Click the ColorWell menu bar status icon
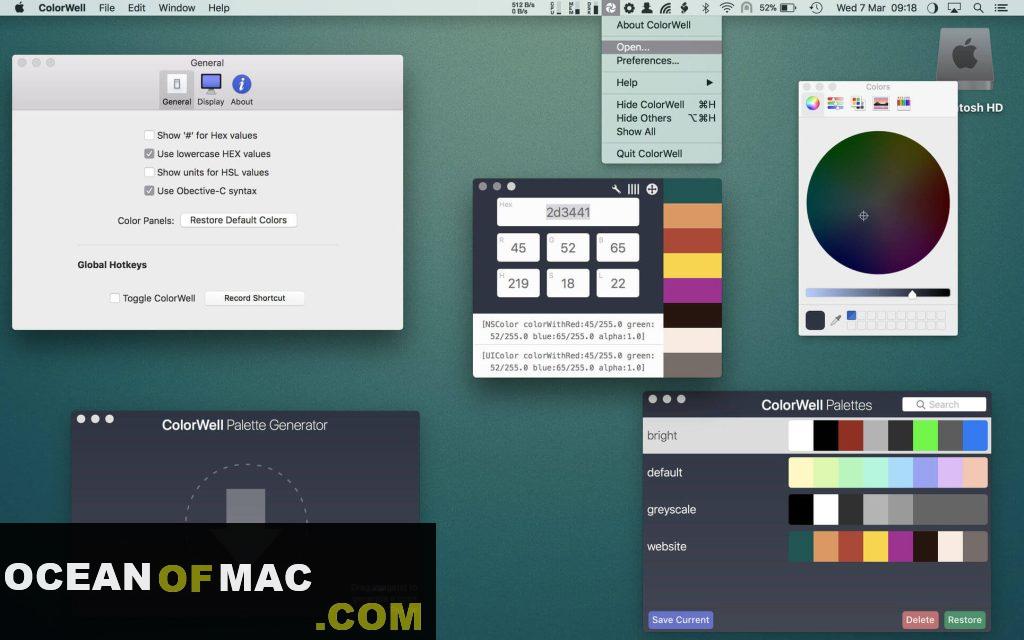The width and height of the screenshot is (1024, 640). (610, 8)
